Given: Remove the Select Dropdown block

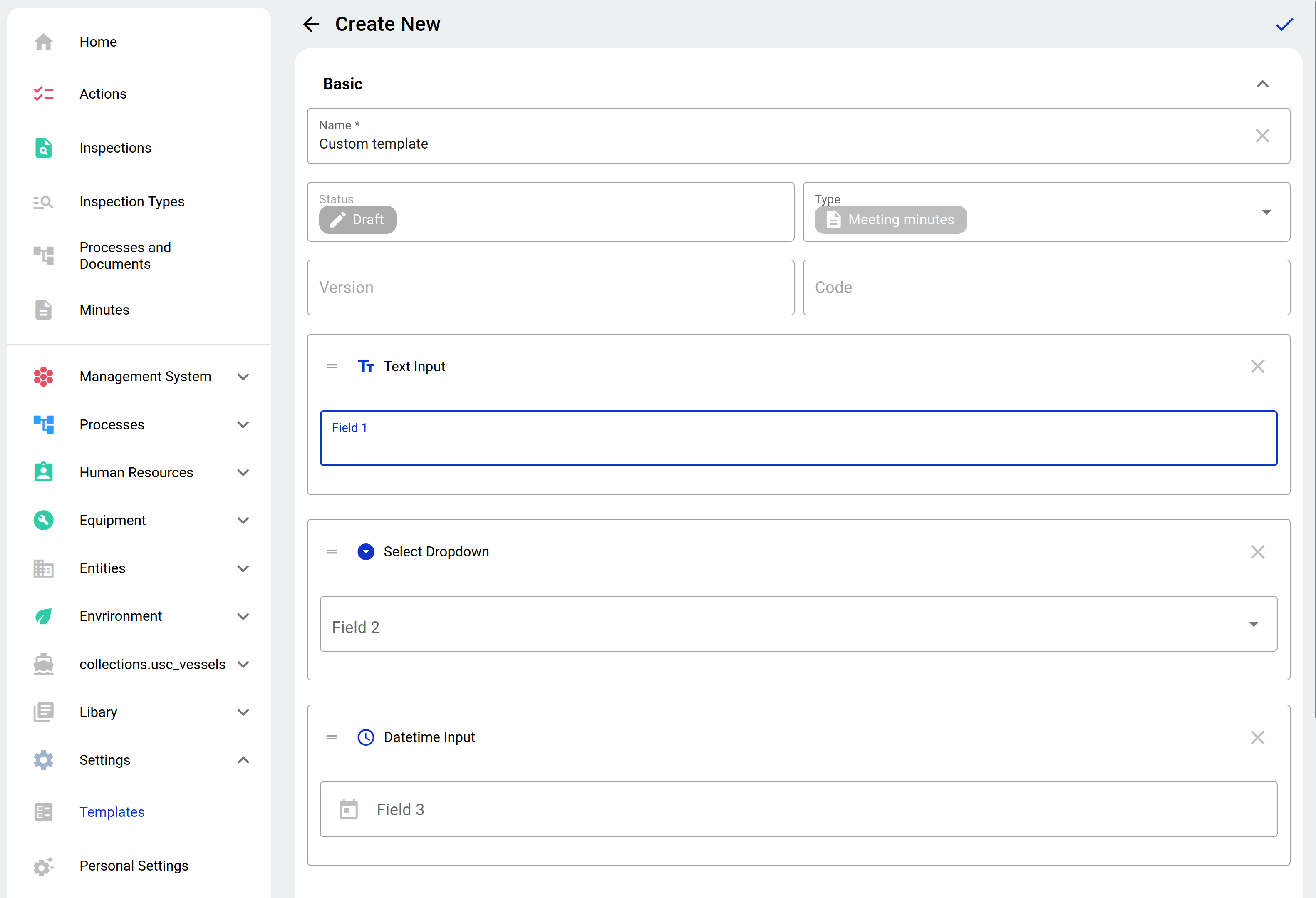Looking at the screenshot, I should click(x=1257, y=551).
